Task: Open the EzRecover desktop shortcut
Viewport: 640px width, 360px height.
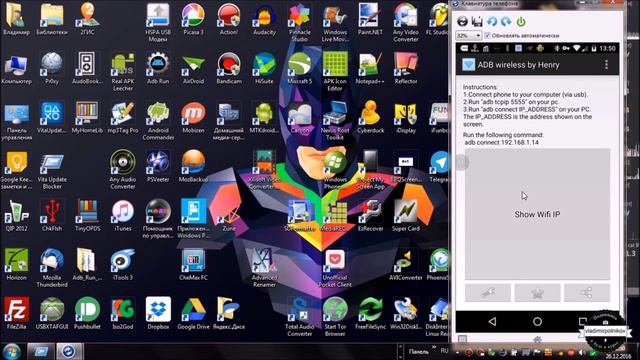Action: [x=370, y=215]
